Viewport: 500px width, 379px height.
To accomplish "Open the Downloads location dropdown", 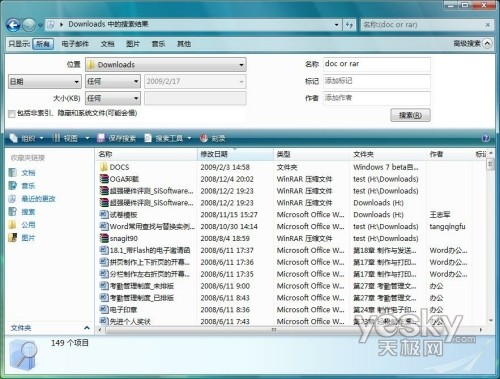I will (x=166, y=65).
